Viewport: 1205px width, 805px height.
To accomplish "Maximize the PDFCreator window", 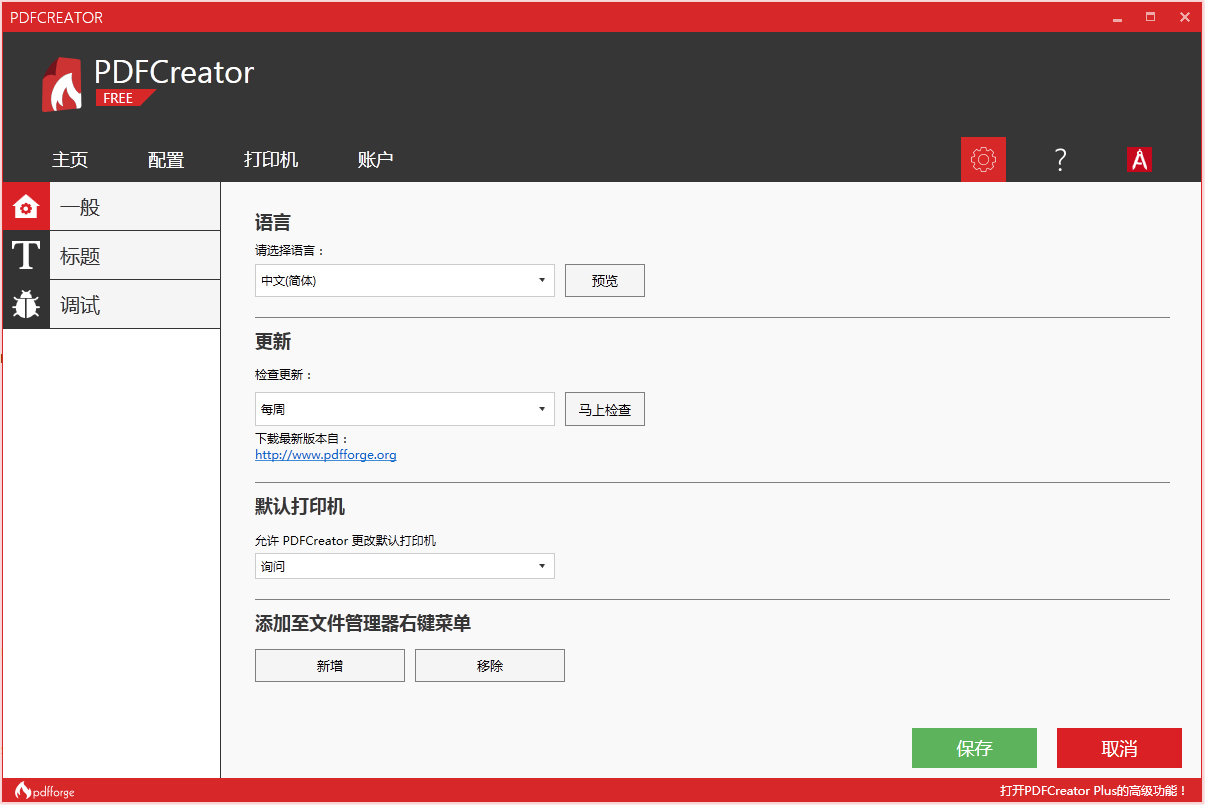I will click(x=1151, y=17).
